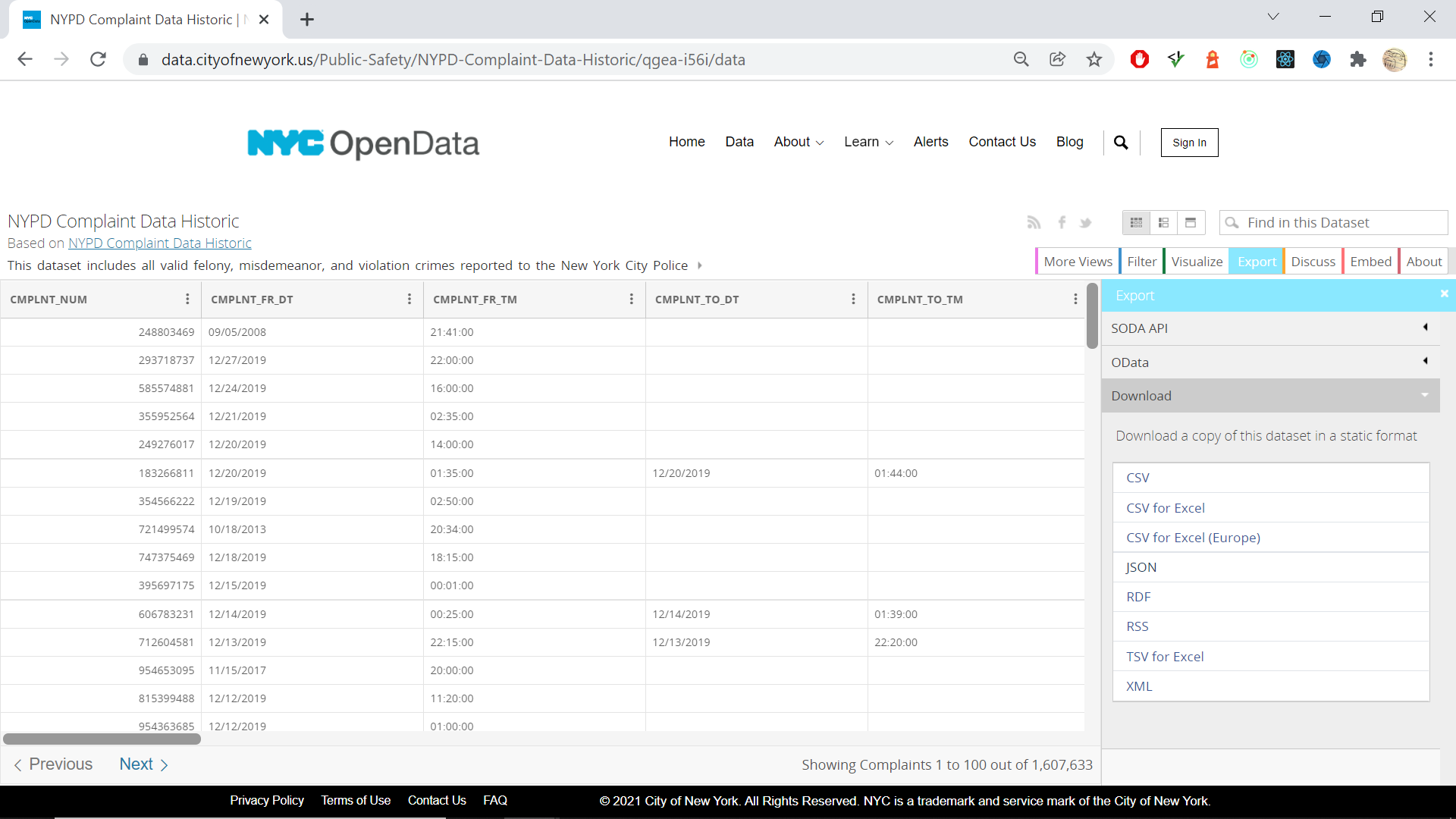Open Privacy Policy footer link
The width and height of the screenshot is (1456, 819).
click(267, 801)
